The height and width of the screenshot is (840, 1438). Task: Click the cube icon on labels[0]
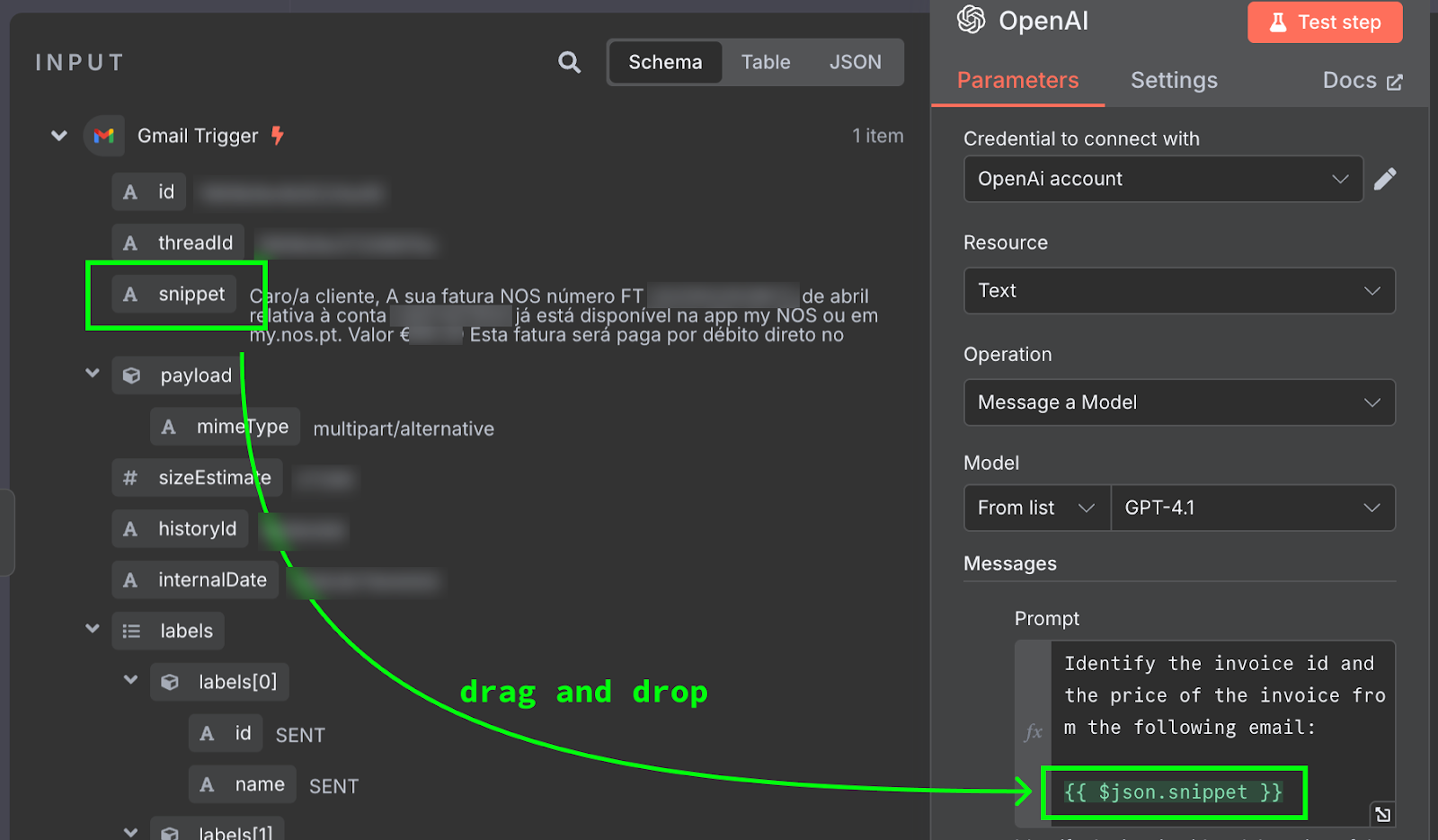point(170,682)
